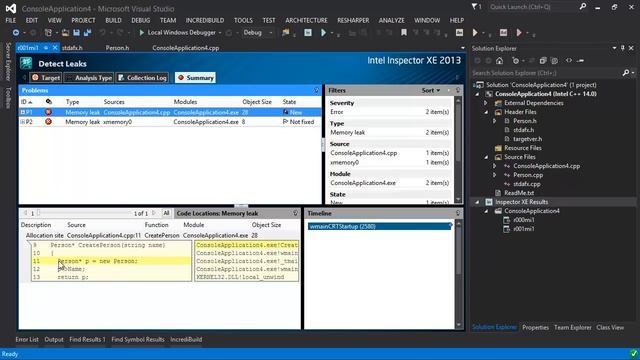
Task: Open the Filters Sort dropdown
Action: point(431,90)
